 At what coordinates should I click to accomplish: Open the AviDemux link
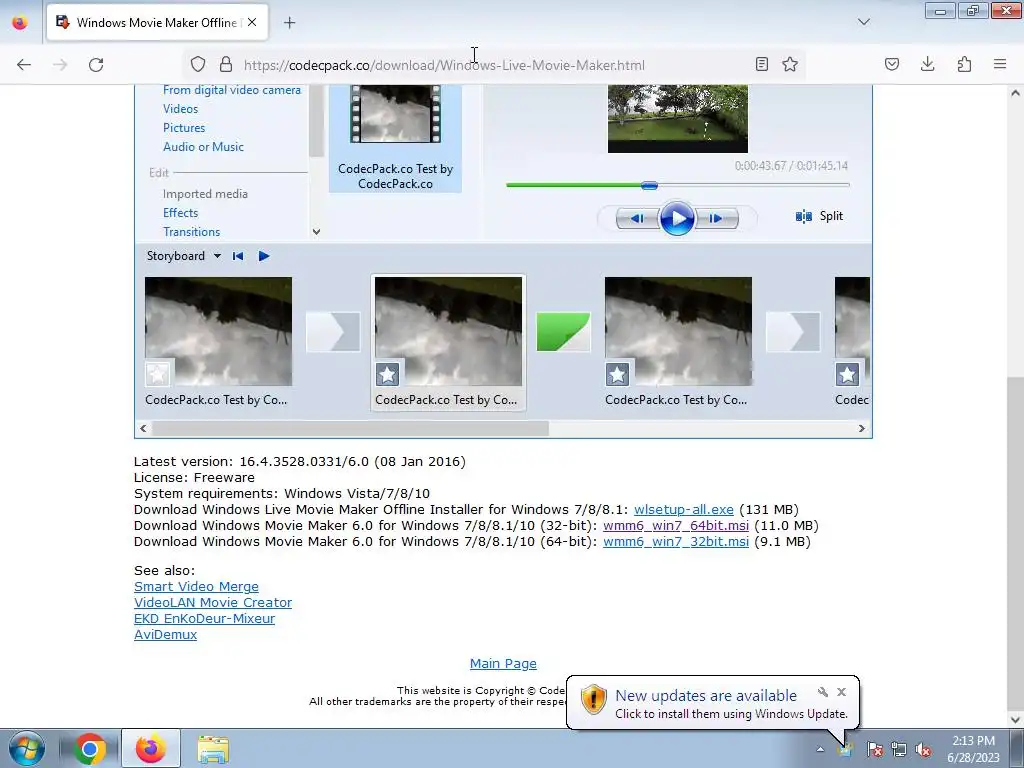point(165,634)
